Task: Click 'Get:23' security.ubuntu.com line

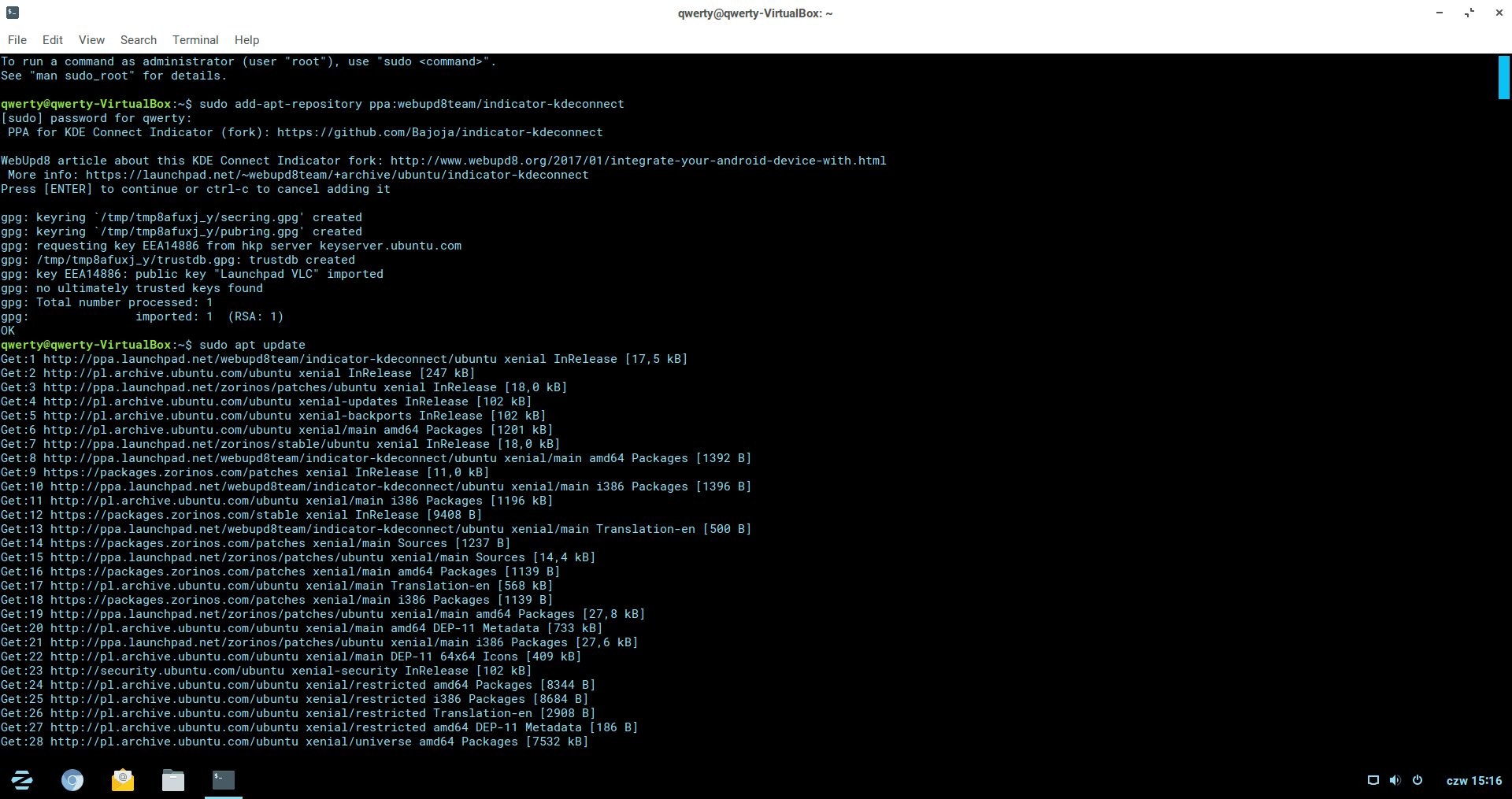Action: pos(266,671)
